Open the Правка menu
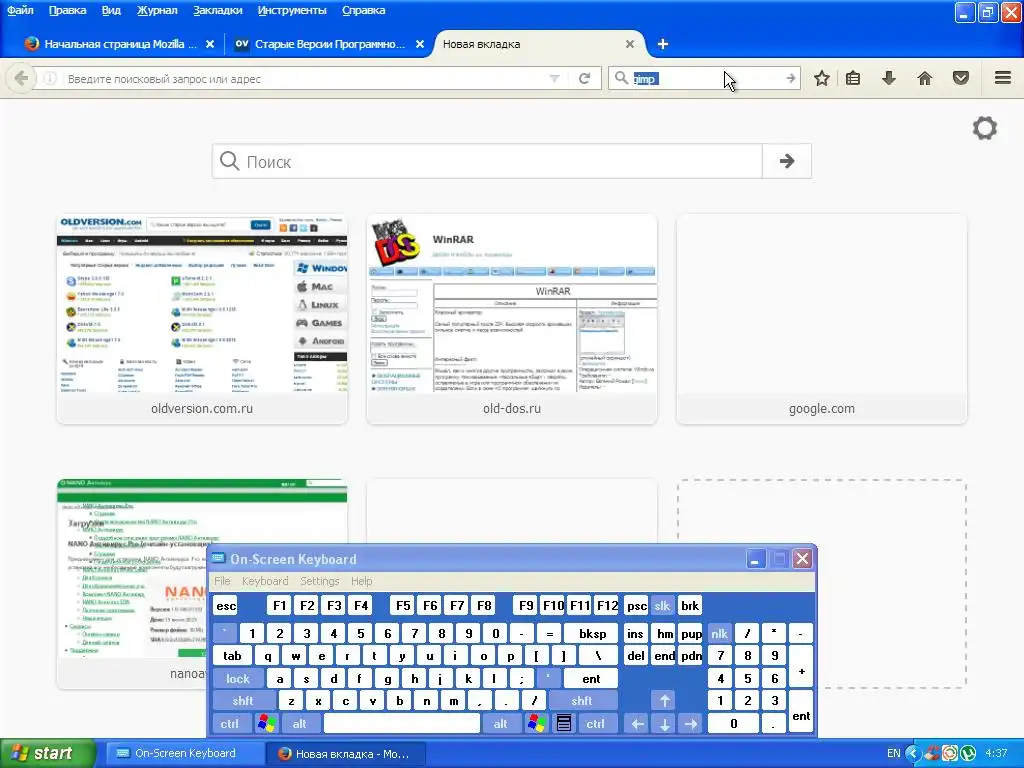The width and height of the screenshot is (1024, 768). [67, 10]
